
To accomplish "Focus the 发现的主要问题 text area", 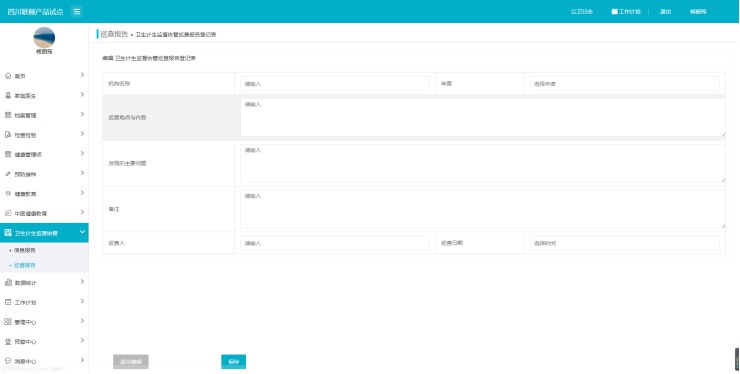I will coord(483,163).
